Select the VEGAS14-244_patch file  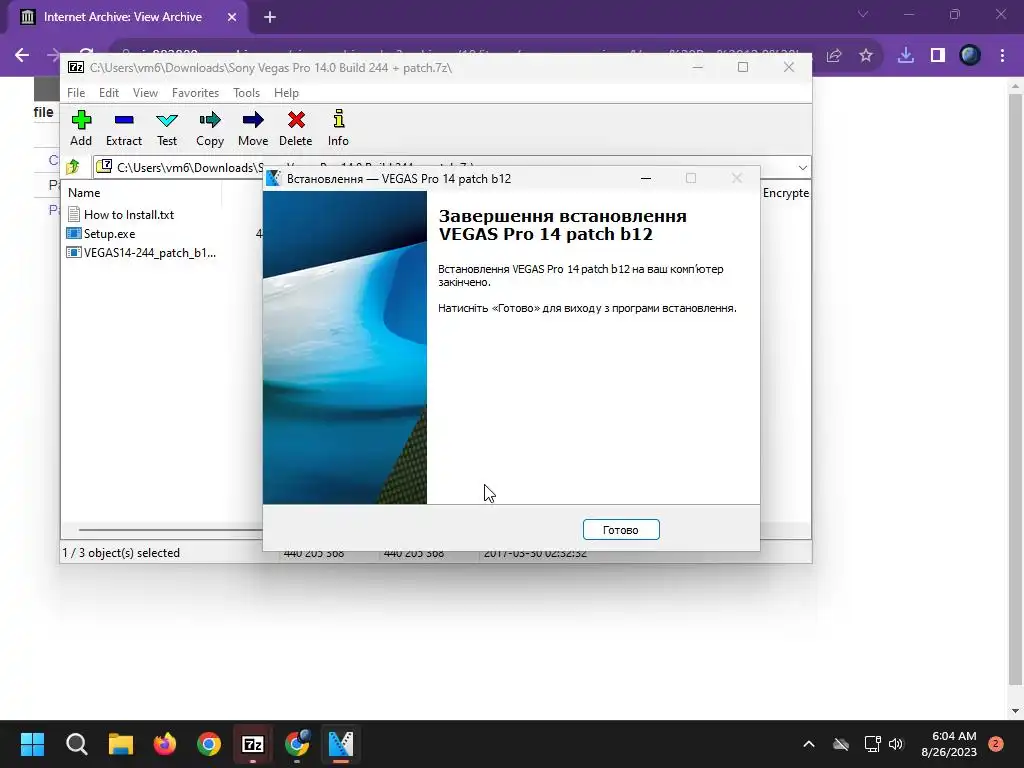pyautogui.click(x=142, y=252)
